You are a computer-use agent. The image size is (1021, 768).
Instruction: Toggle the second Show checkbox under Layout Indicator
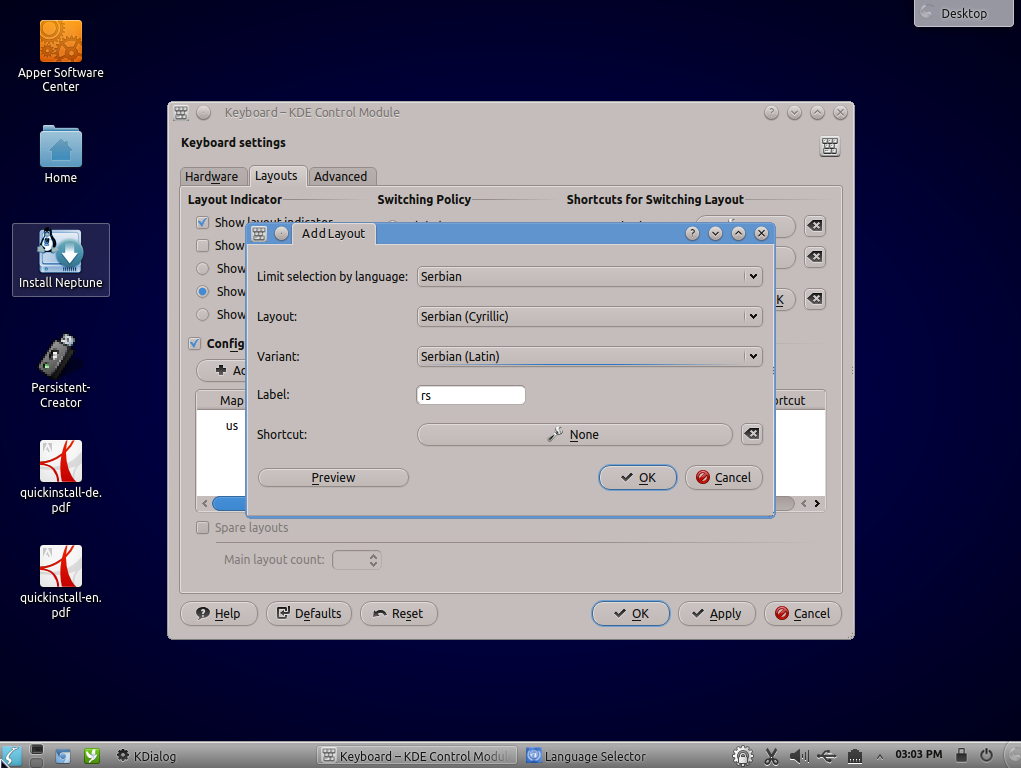click(x=203, y=246)
